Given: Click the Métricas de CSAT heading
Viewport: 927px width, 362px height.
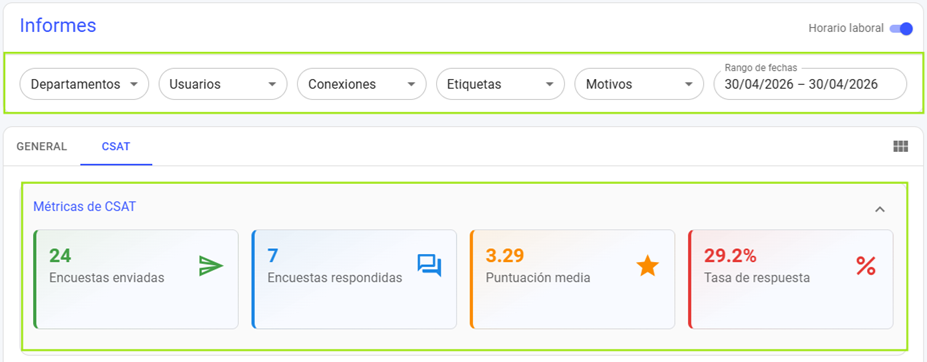Looking at the screenshot, I should pos(85,206).
